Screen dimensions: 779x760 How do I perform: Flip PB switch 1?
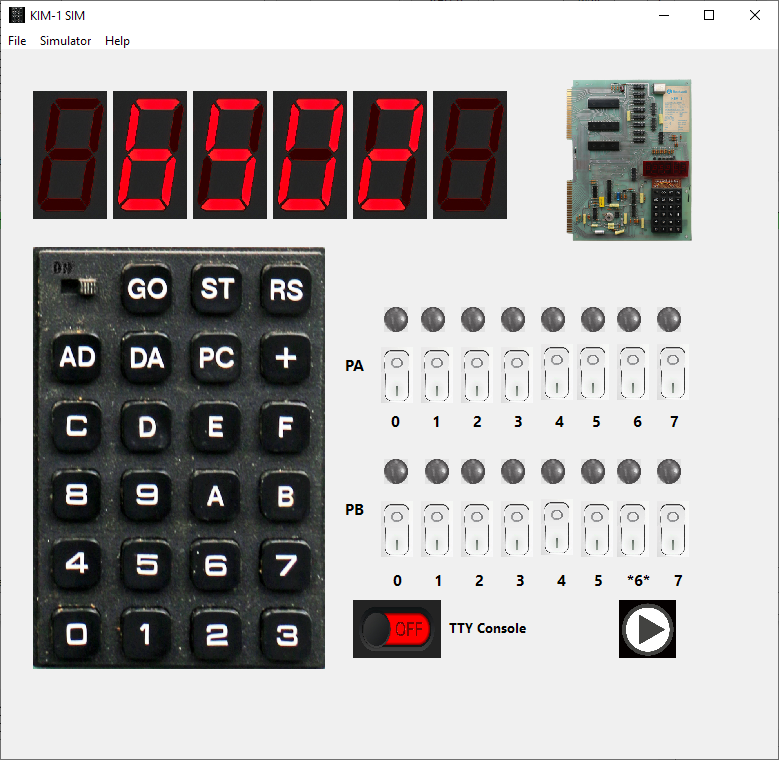click(x=437, y=529)
